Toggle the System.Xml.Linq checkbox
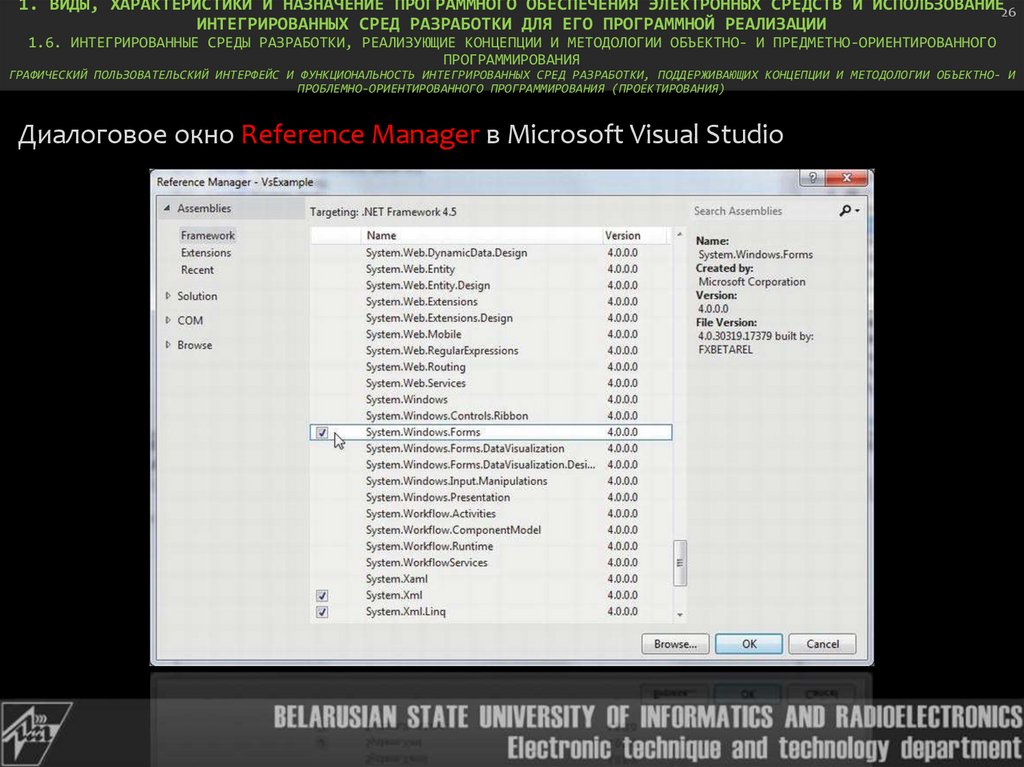 point(322,612)
